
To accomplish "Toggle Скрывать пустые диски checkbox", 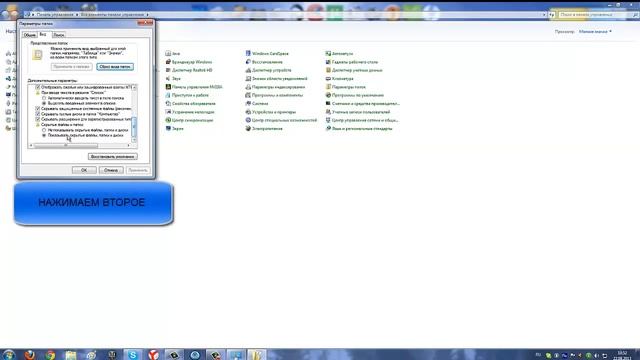I will [x=38, y=114].
